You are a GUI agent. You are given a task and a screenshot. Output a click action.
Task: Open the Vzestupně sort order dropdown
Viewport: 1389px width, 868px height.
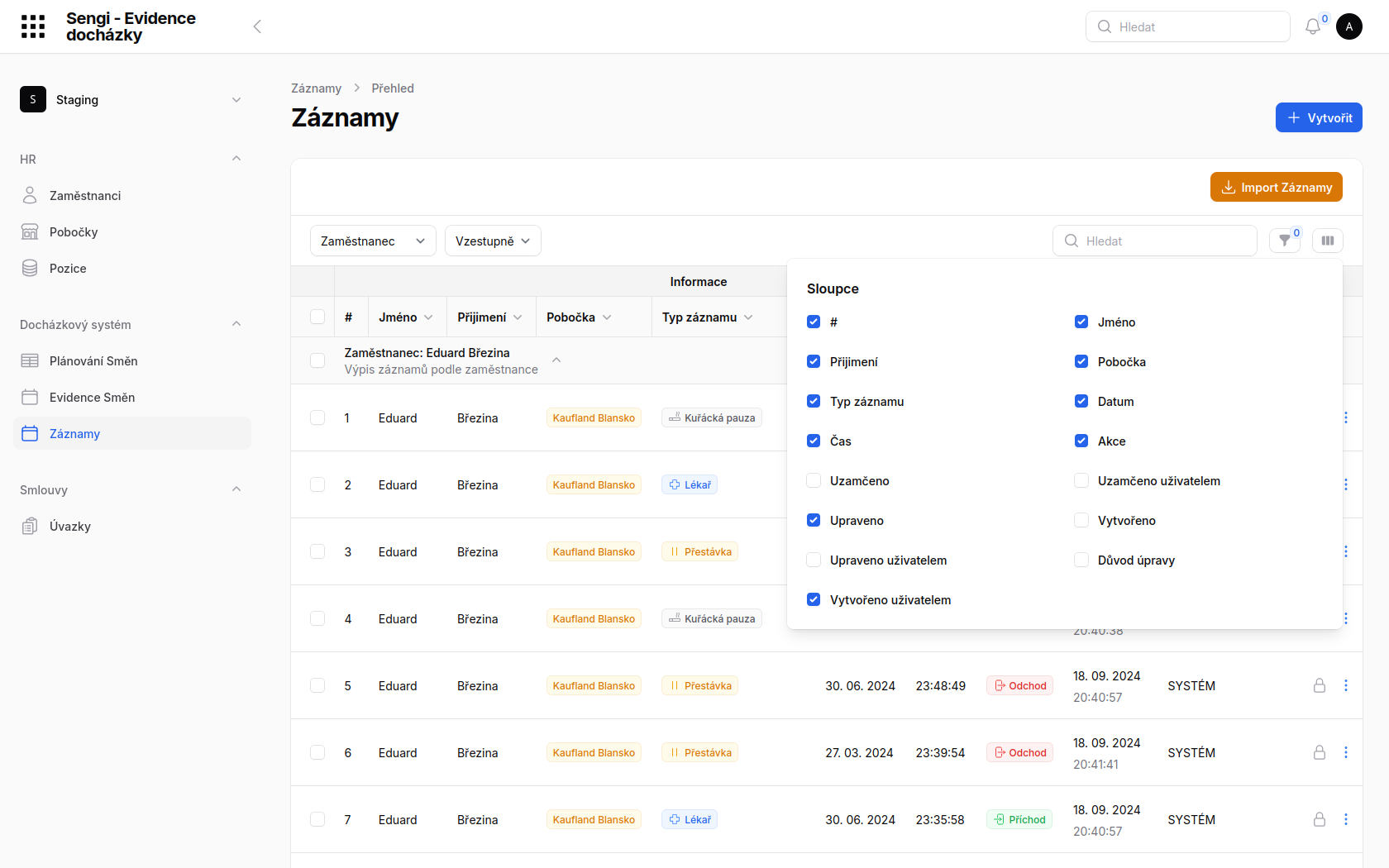coord(493,241)
